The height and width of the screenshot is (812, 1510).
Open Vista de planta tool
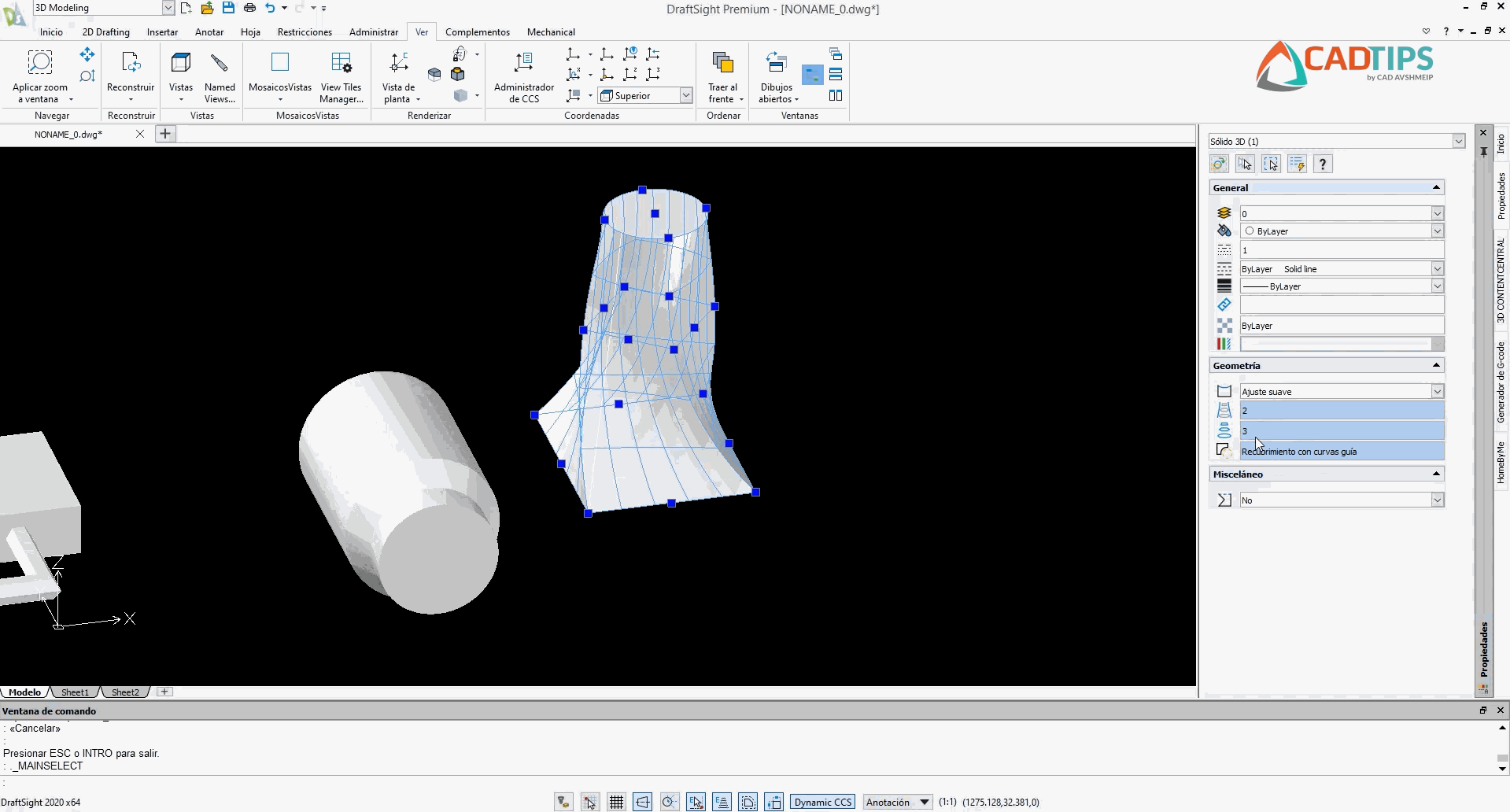(400, 75)
